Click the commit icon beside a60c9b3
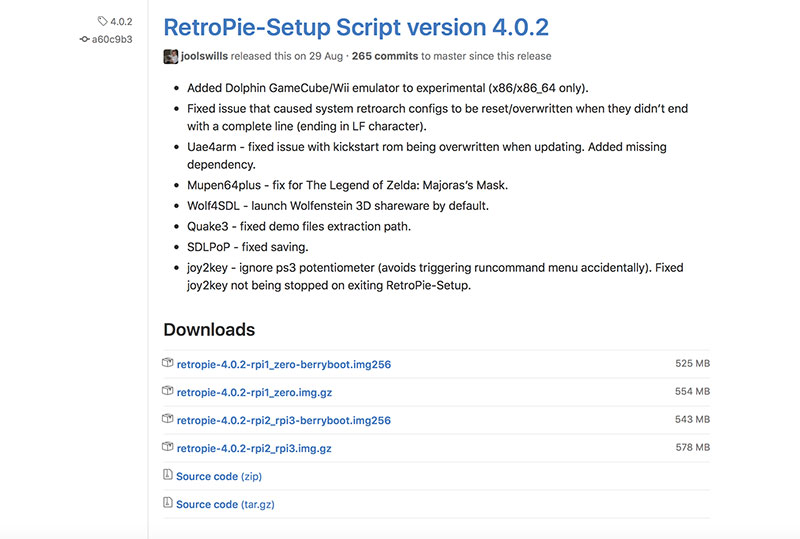 click(84, 39)
